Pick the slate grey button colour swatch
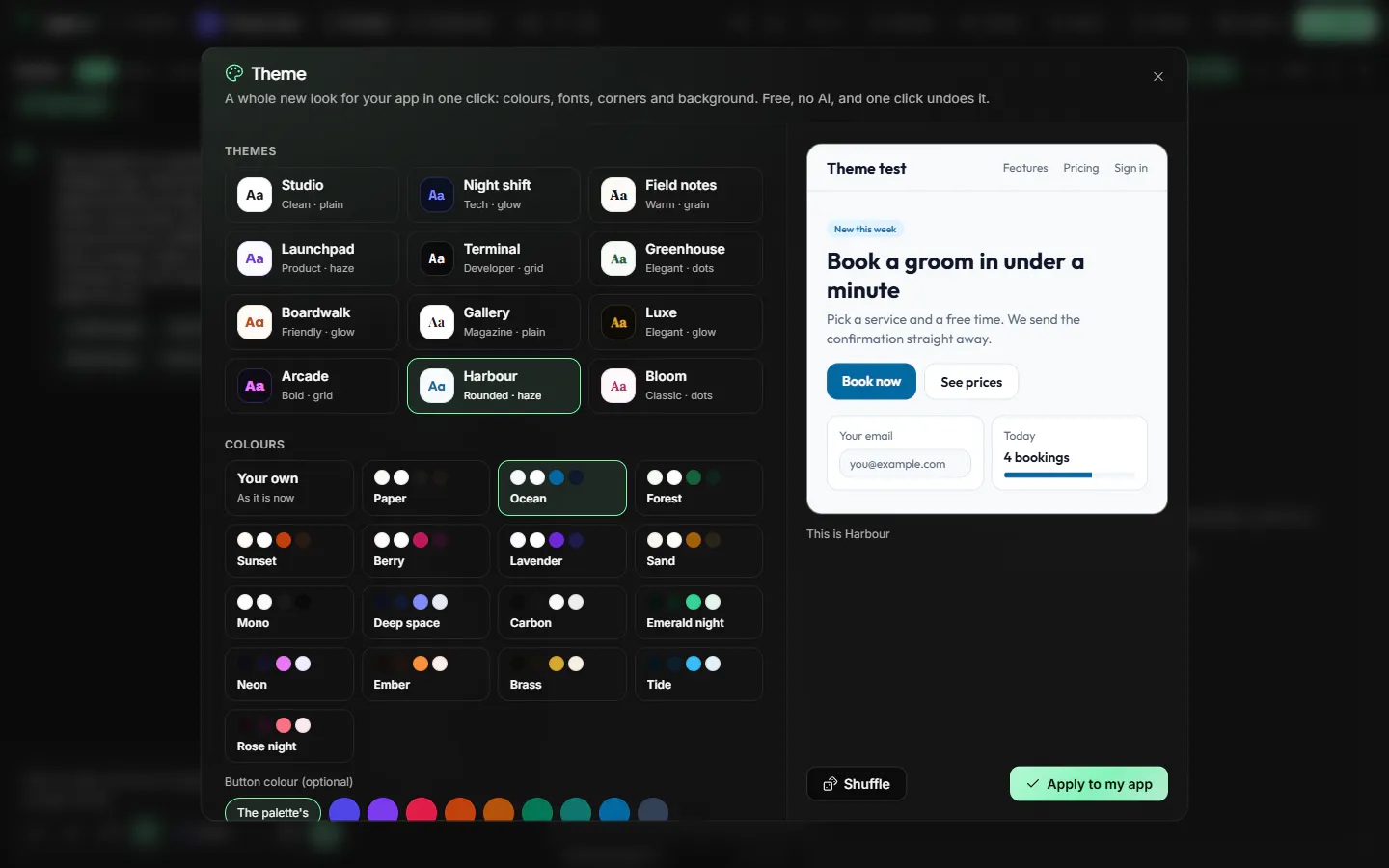The image size is (1389, 868). 653,810
